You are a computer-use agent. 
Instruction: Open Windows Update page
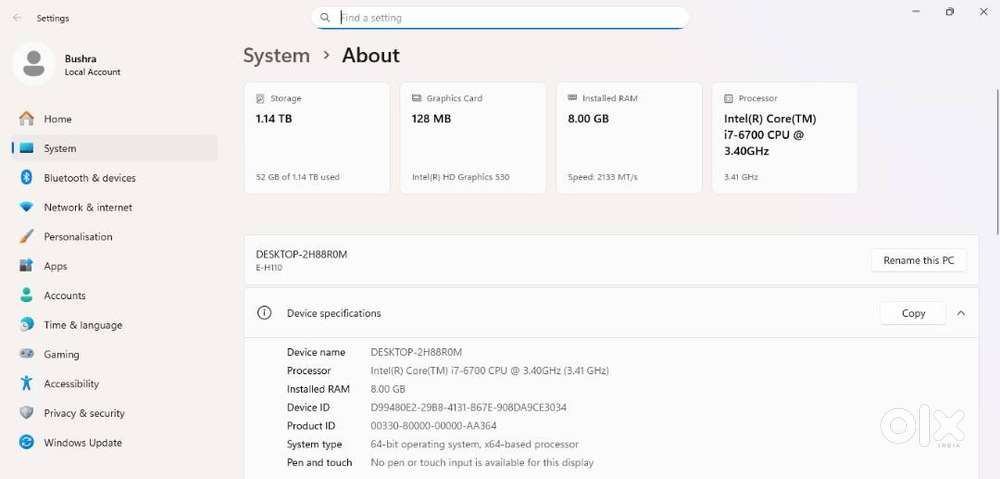[82, 443]
